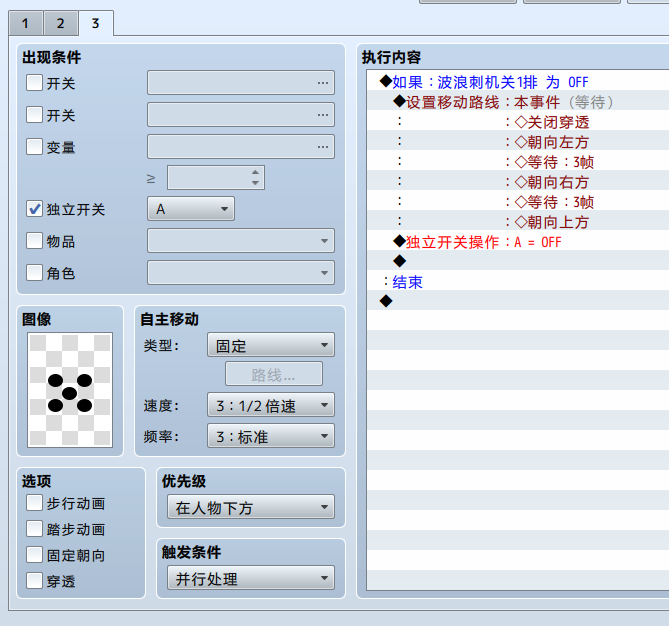This screenshot has width=669, height=626.
Task: Enable the 步行动画 option
Action: click(34, 503)
